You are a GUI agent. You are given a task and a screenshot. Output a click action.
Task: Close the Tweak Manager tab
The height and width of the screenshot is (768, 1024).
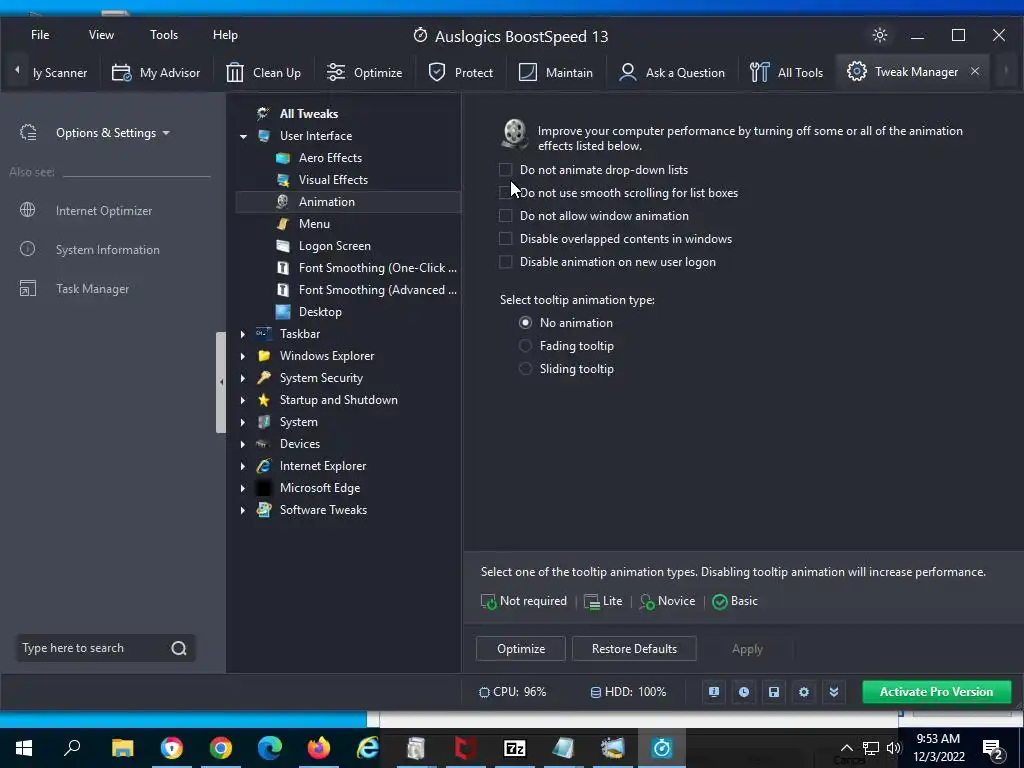click(x=975, y=71)
